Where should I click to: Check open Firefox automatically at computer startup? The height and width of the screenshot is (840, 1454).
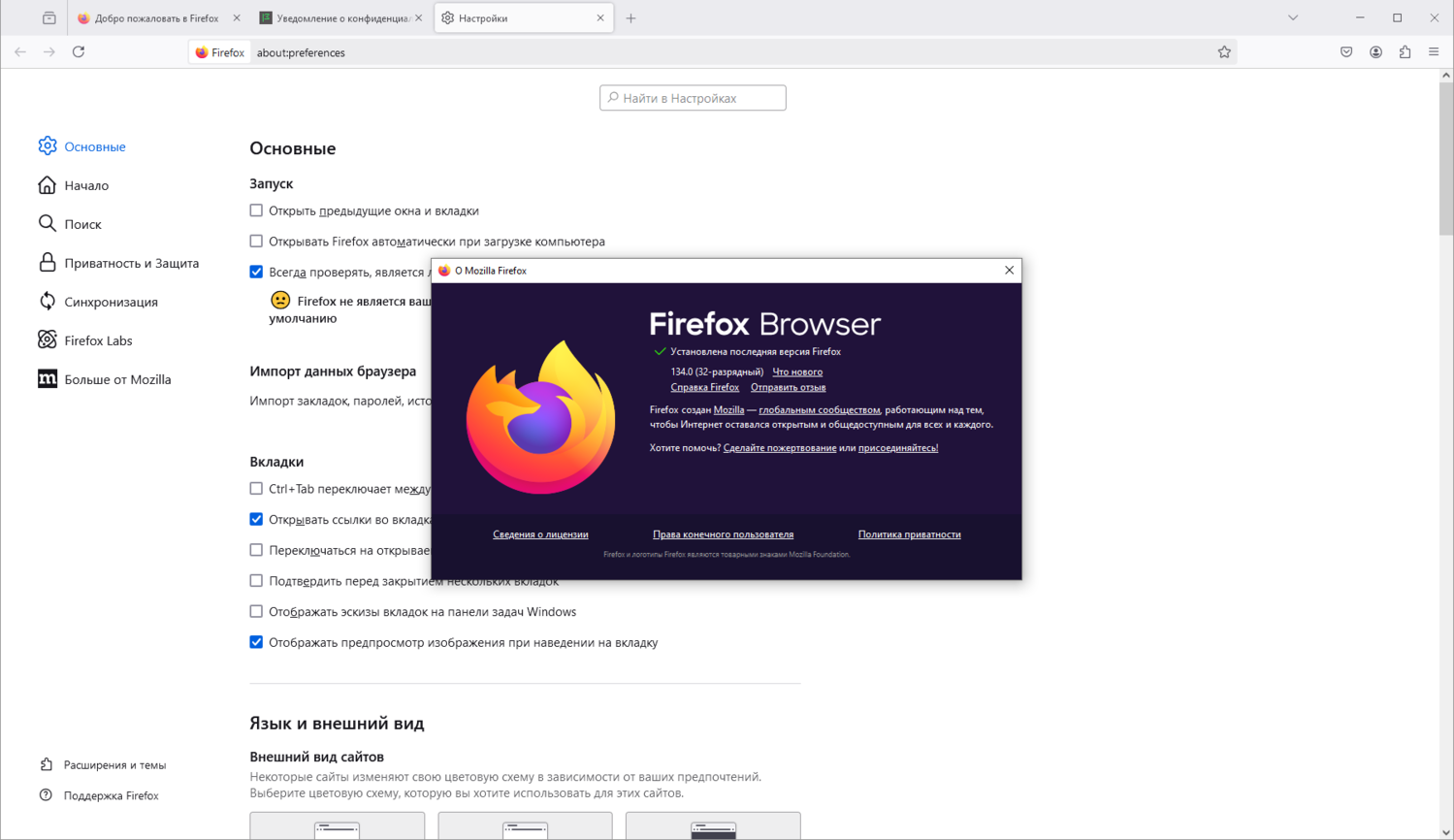tap(256, 242)
